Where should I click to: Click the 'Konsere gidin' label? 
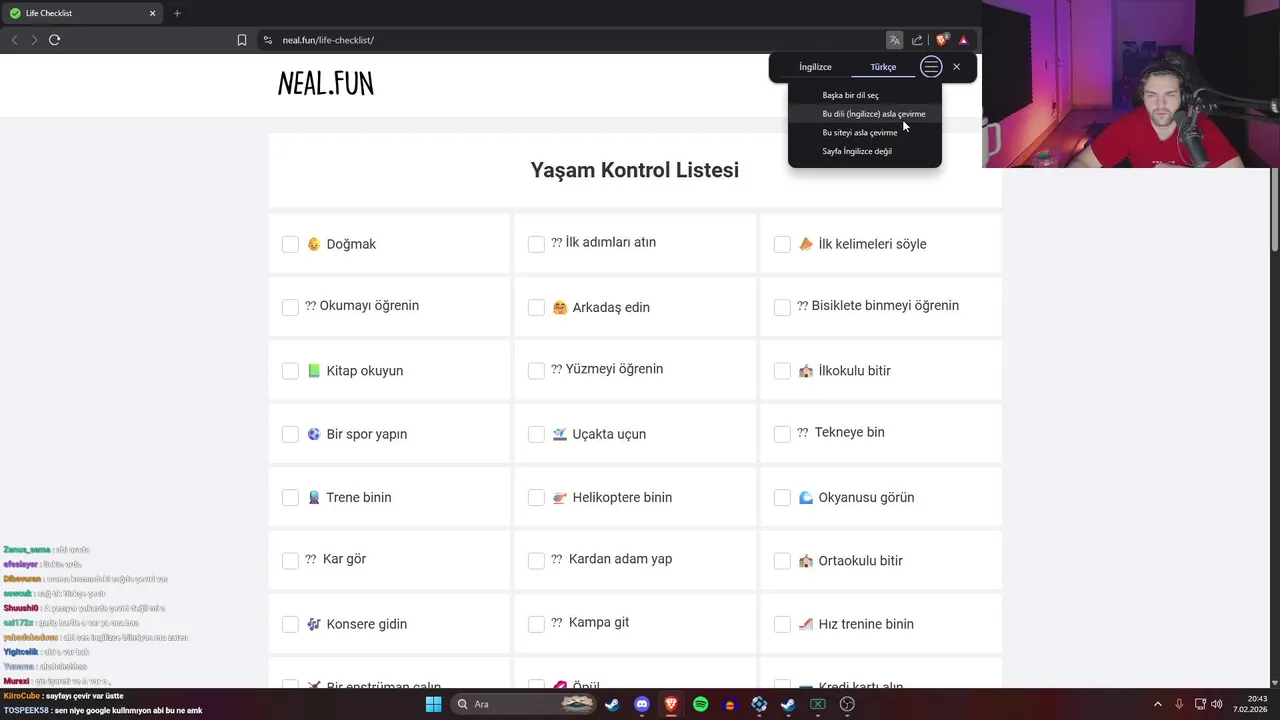tap(366, 624)
